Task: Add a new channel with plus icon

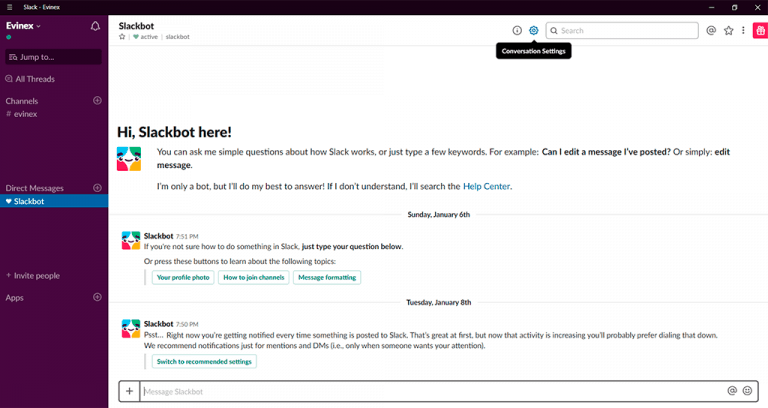Action: pyautogui.click(x=97, y=100)
